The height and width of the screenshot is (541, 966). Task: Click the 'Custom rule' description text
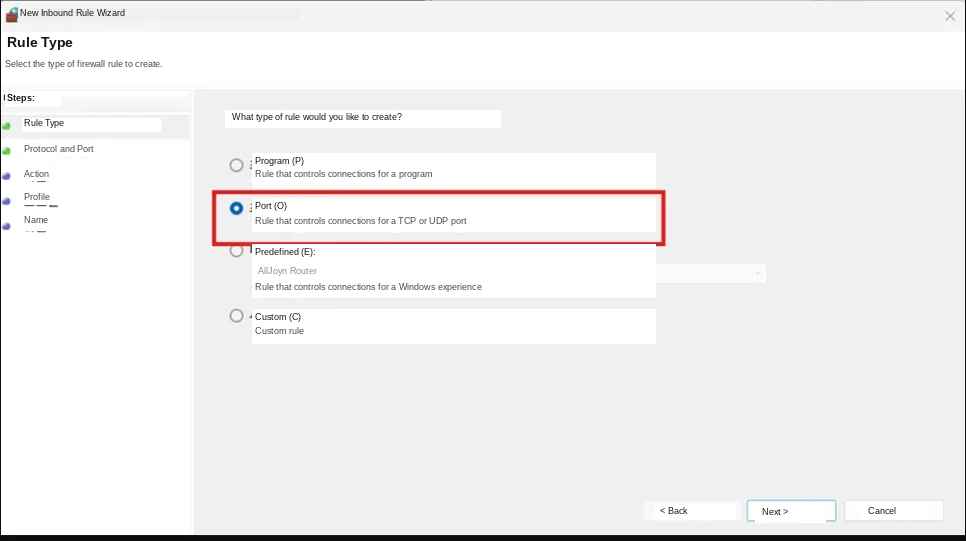(x=280, y=331)
